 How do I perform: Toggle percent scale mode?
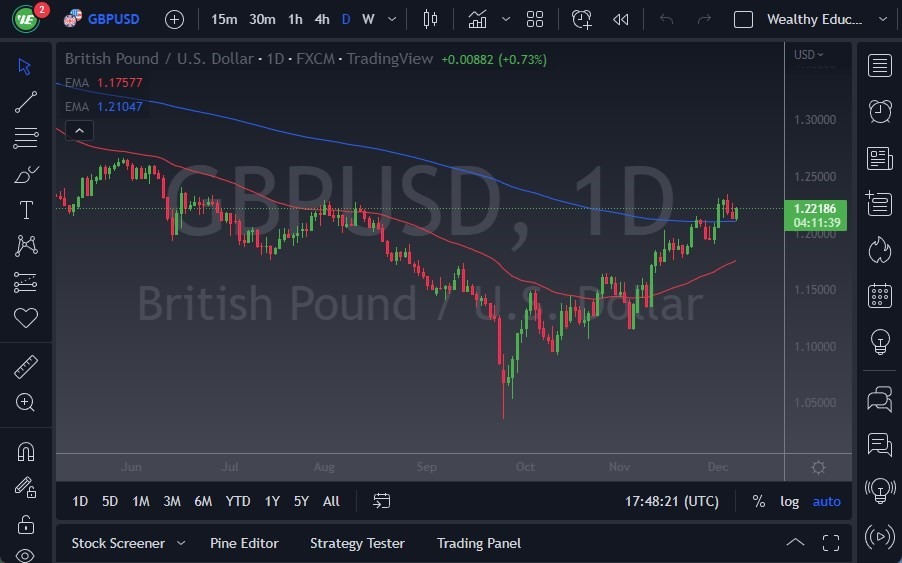(x=759, y=501)
